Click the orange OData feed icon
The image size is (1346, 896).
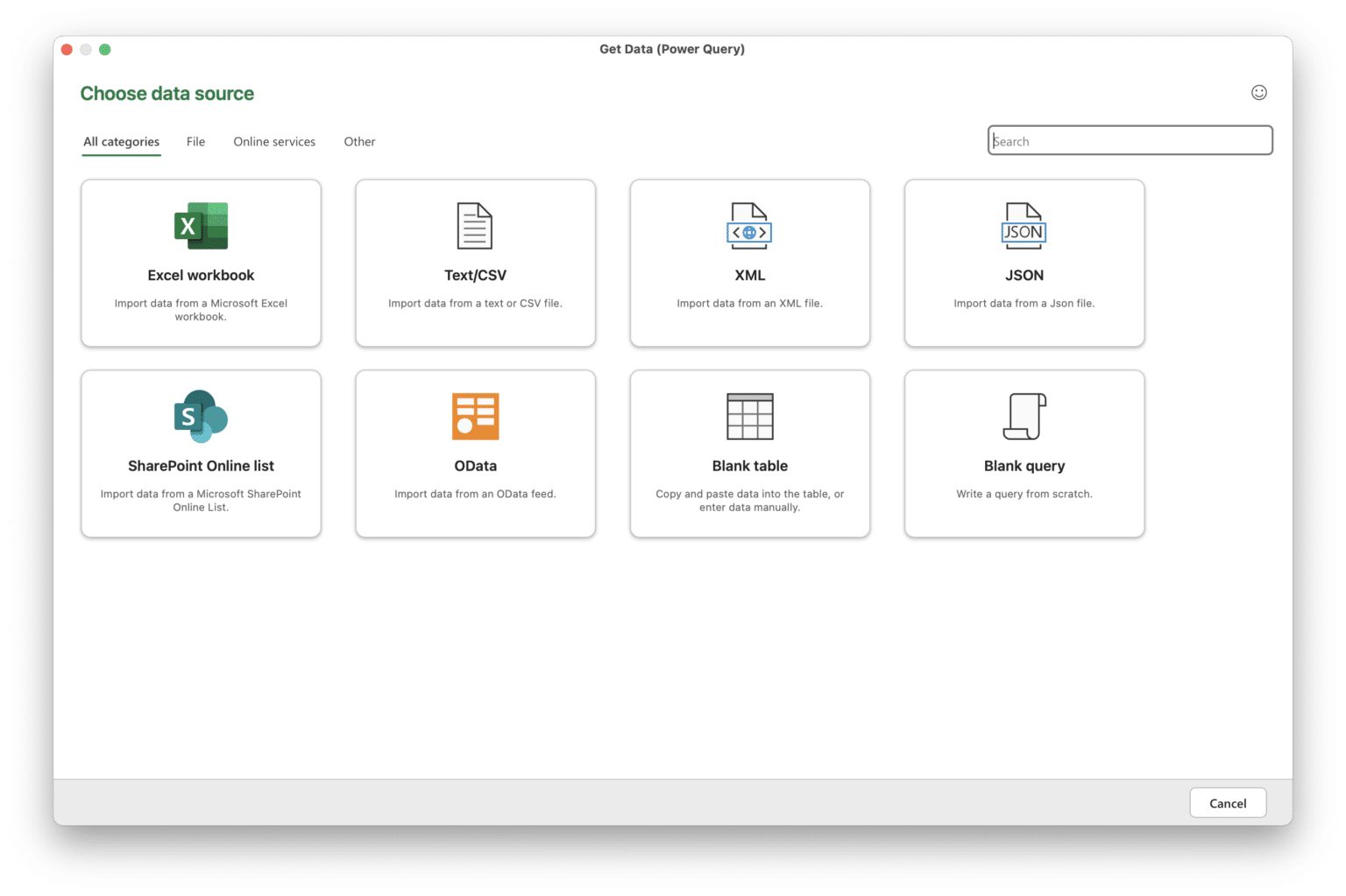(x=475, y=417)
